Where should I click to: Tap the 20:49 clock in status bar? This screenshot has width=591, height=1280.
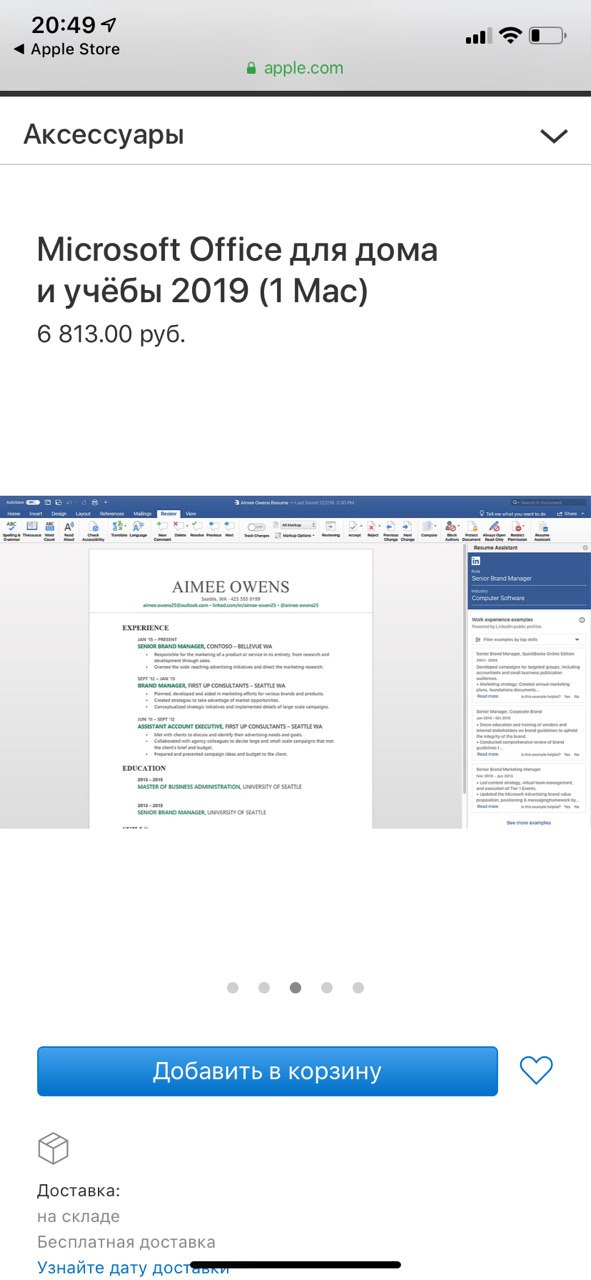[x=64, y=25]
